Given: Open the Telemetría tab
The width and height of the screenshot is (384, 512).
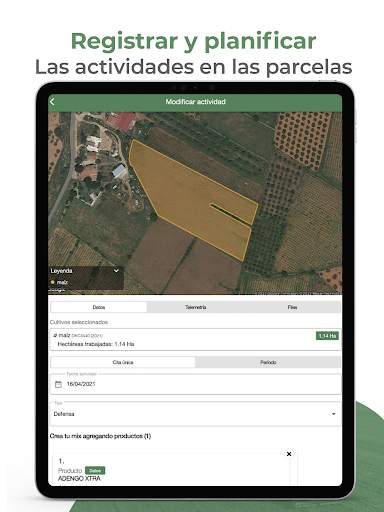Looking at the screenshot, I should (x=196, y=307).
